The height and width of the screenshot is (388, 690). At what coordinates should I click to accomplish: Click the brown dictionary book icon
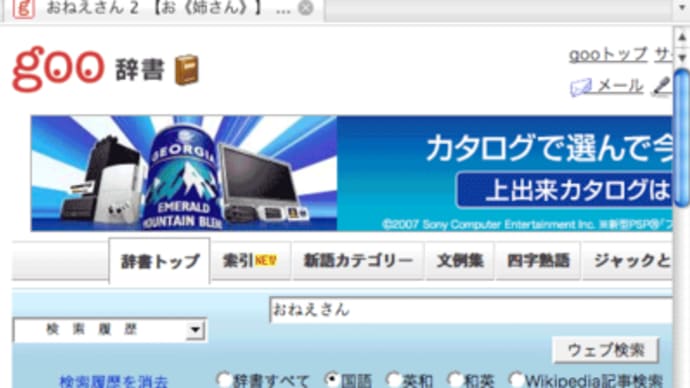pyautogui.click(x=187, y=70)
